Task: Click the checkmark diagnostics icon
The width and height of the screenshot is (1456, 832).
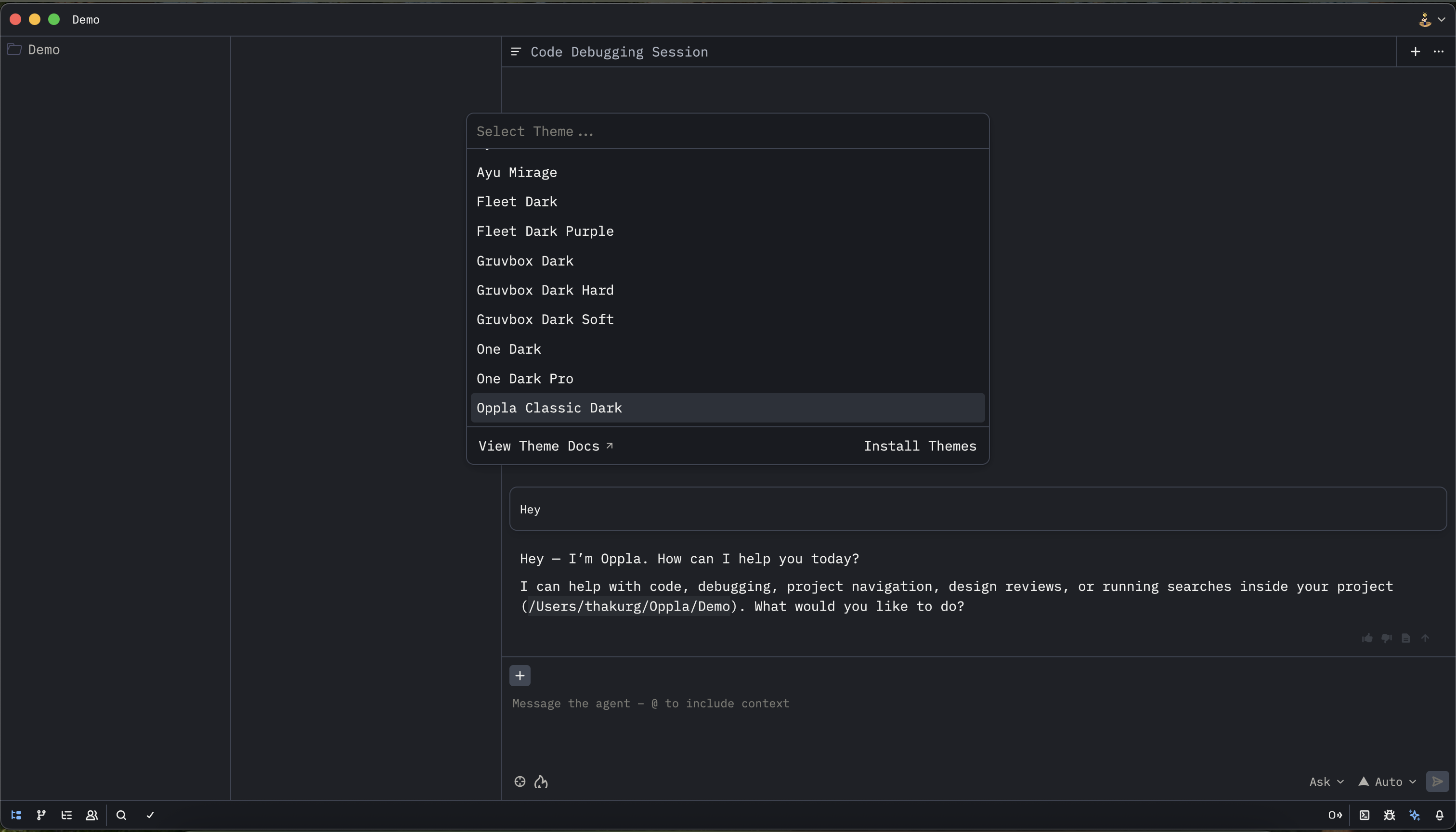Action: (150, 816)
